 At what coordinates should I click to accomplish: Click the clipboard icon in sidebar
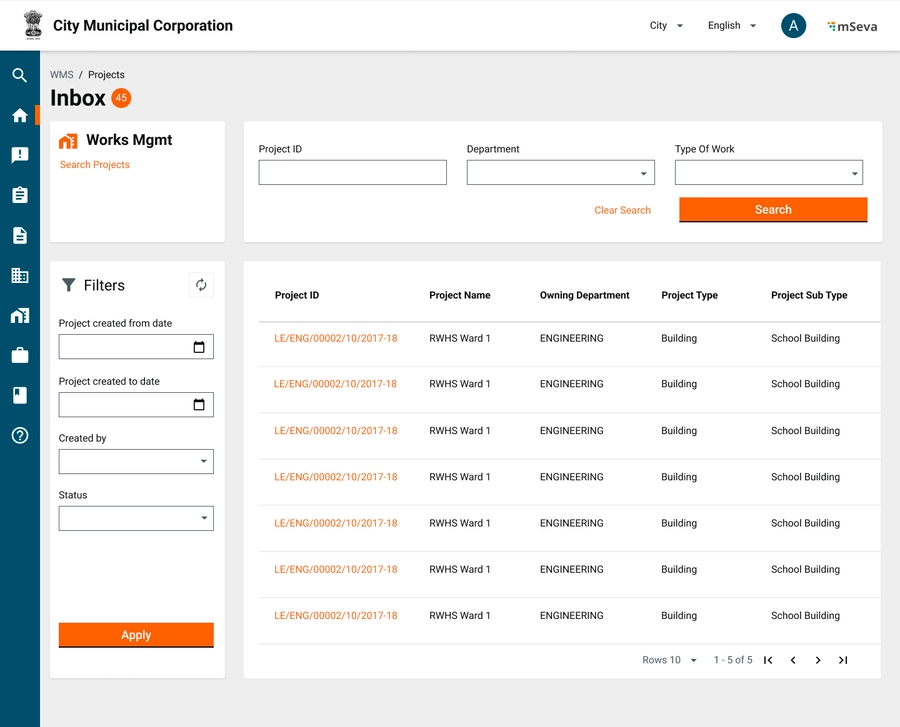point(19,195)
